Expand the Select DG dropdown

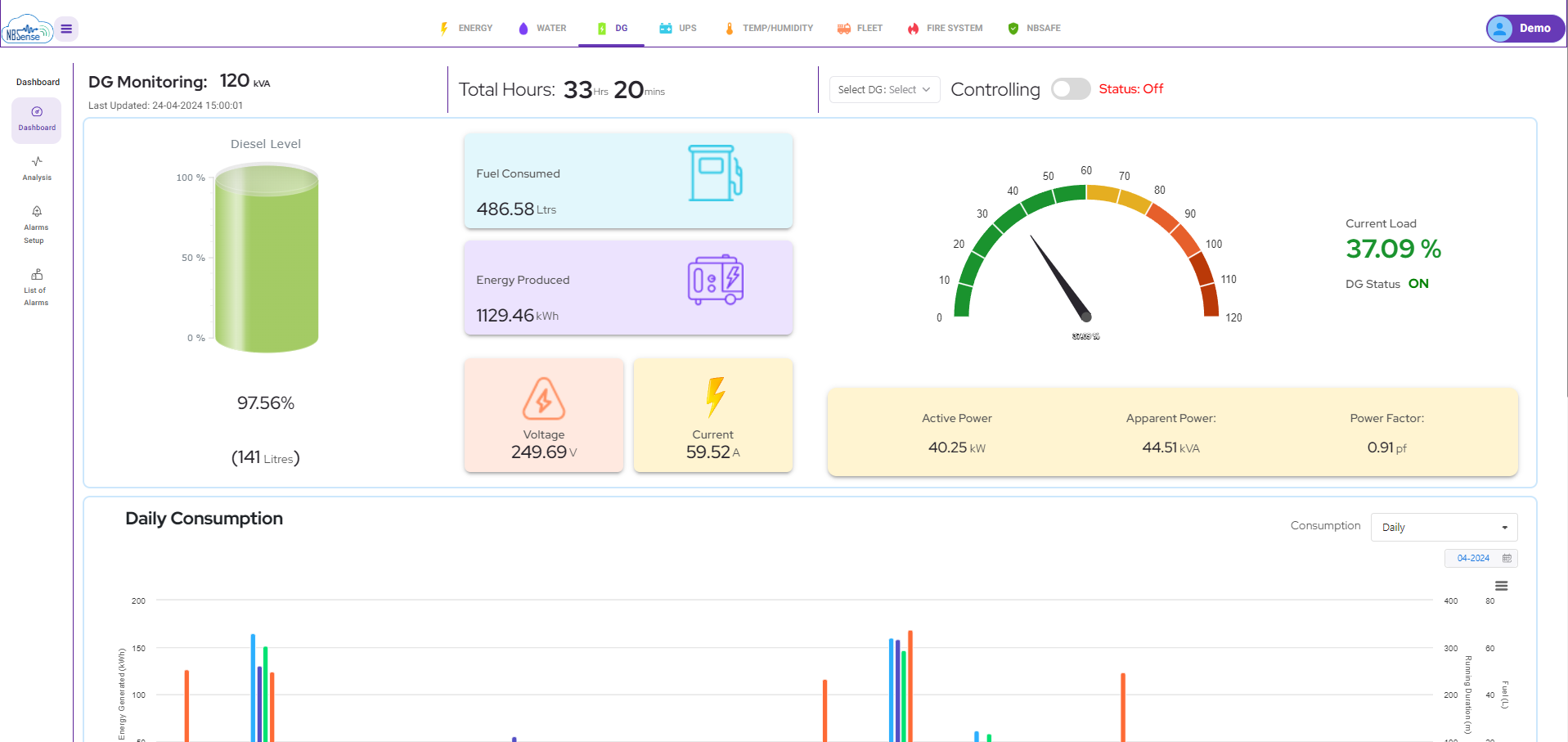[x=884, y=89]
